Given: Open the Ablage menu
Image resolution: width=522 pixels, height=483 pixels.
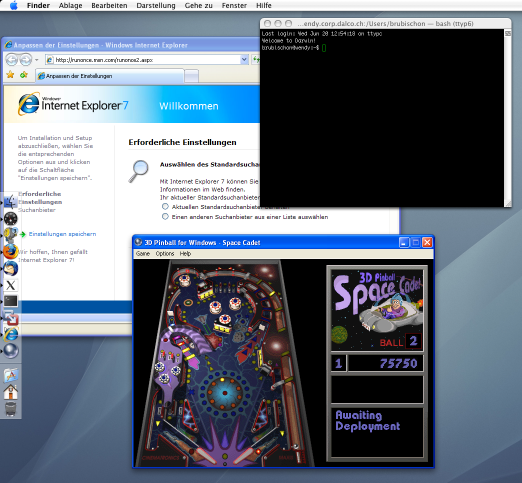Looking at the screenshot, I should (x=70, y=5).
